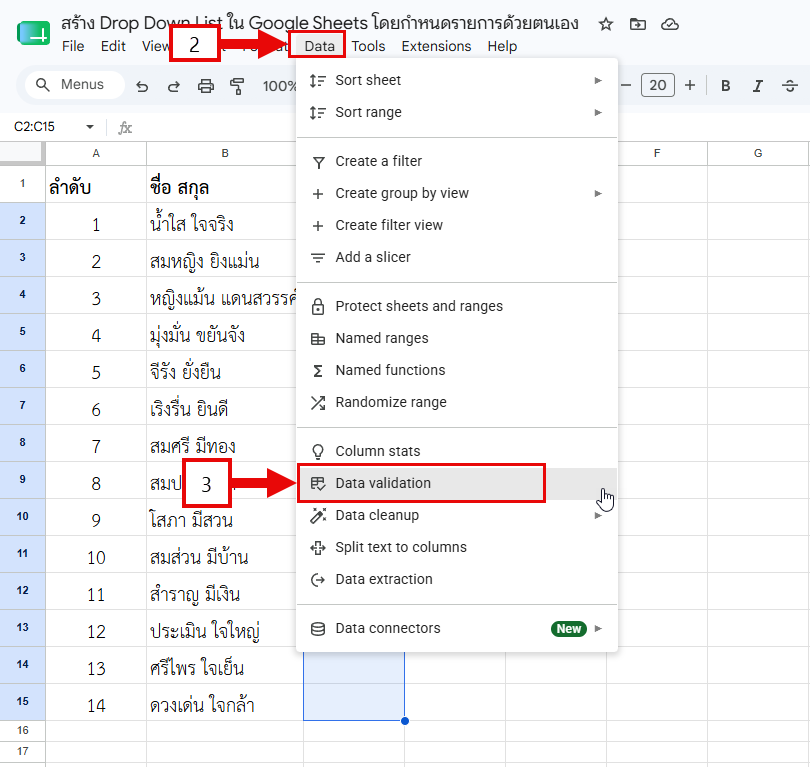Expand the Sort range submenu arrow
This screenshot has width=810, height=767.
[x=598, y=113]
